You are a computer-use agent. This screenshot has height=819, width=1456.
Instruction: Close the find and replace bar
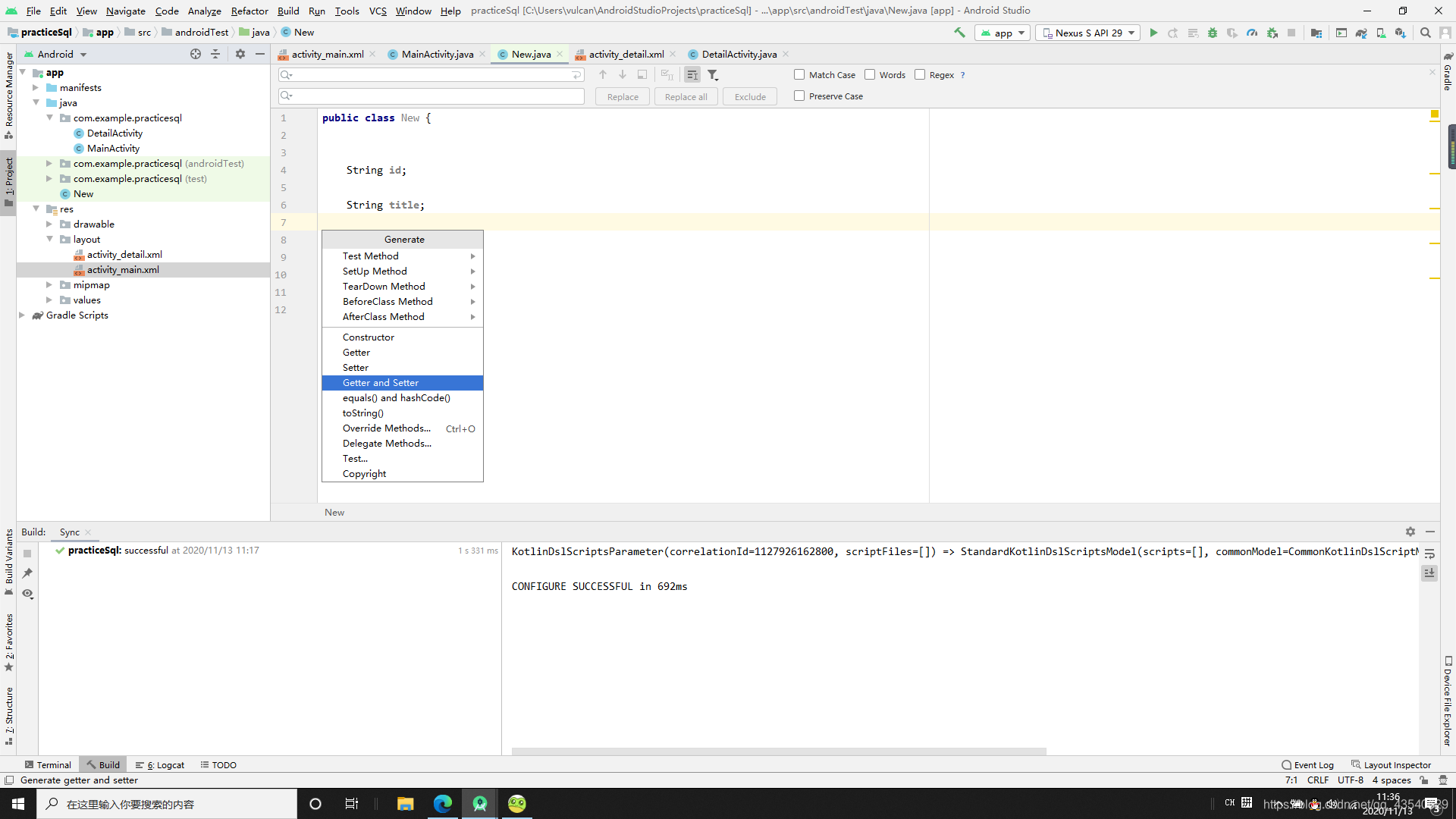(x=1432, y=72)
